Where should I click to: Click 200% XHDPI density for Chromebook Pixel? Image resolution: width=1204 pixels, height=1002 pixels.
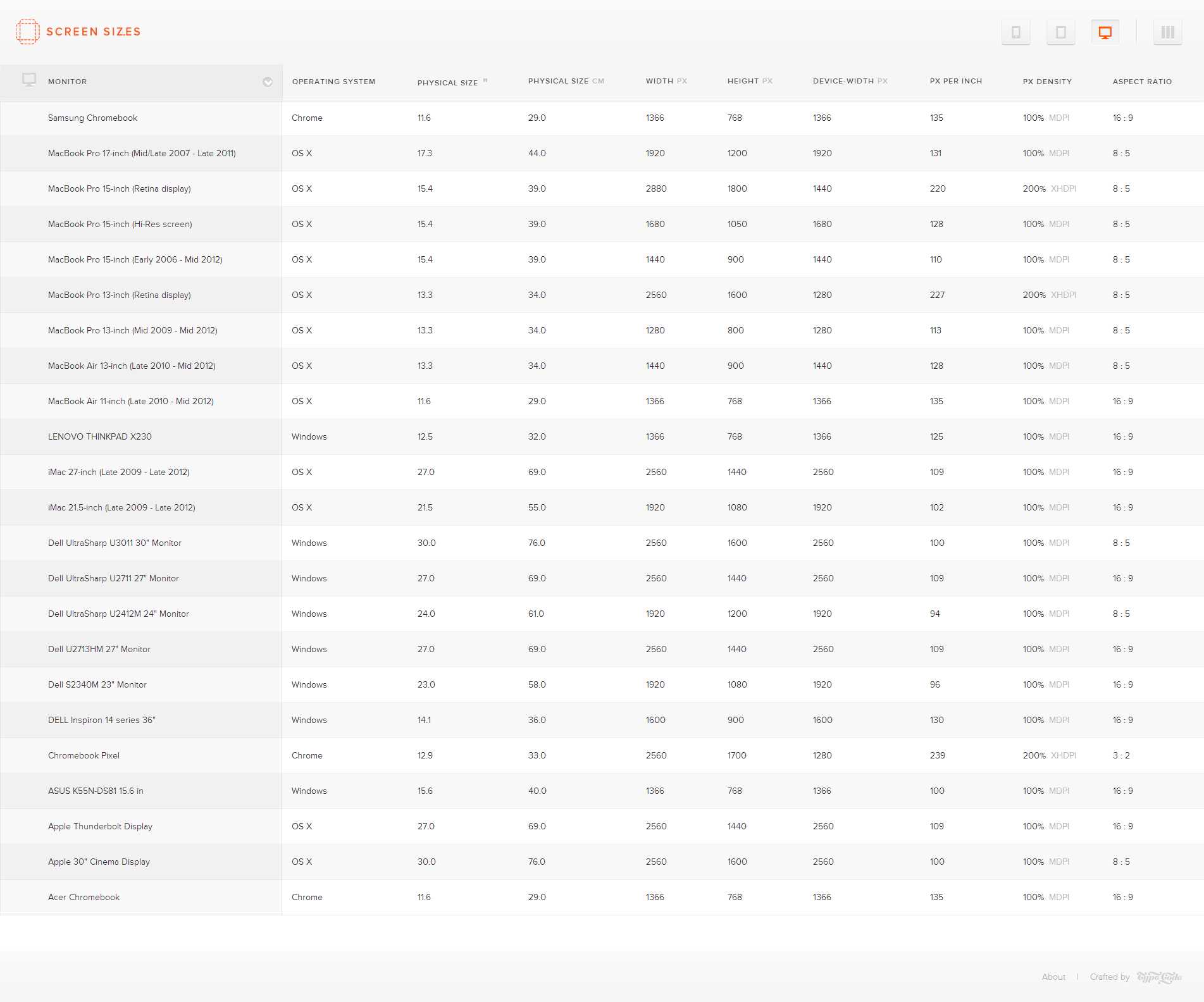coord(1049,755)
